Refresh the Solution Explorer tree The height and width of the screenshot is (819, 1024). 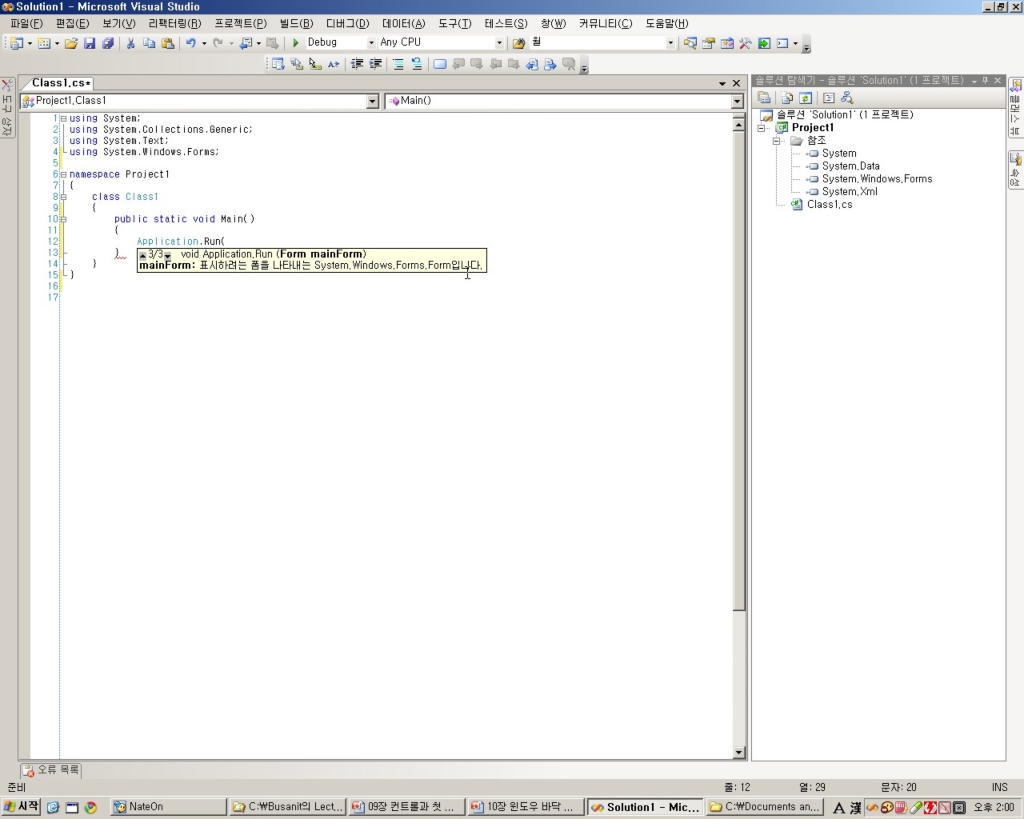[x=805, y=98]
